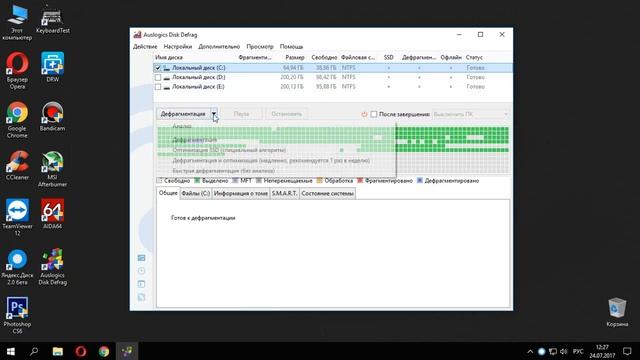Switch the РУС input language indicator
The height and width of the screenshot is (360, 640).
point(578,351)
